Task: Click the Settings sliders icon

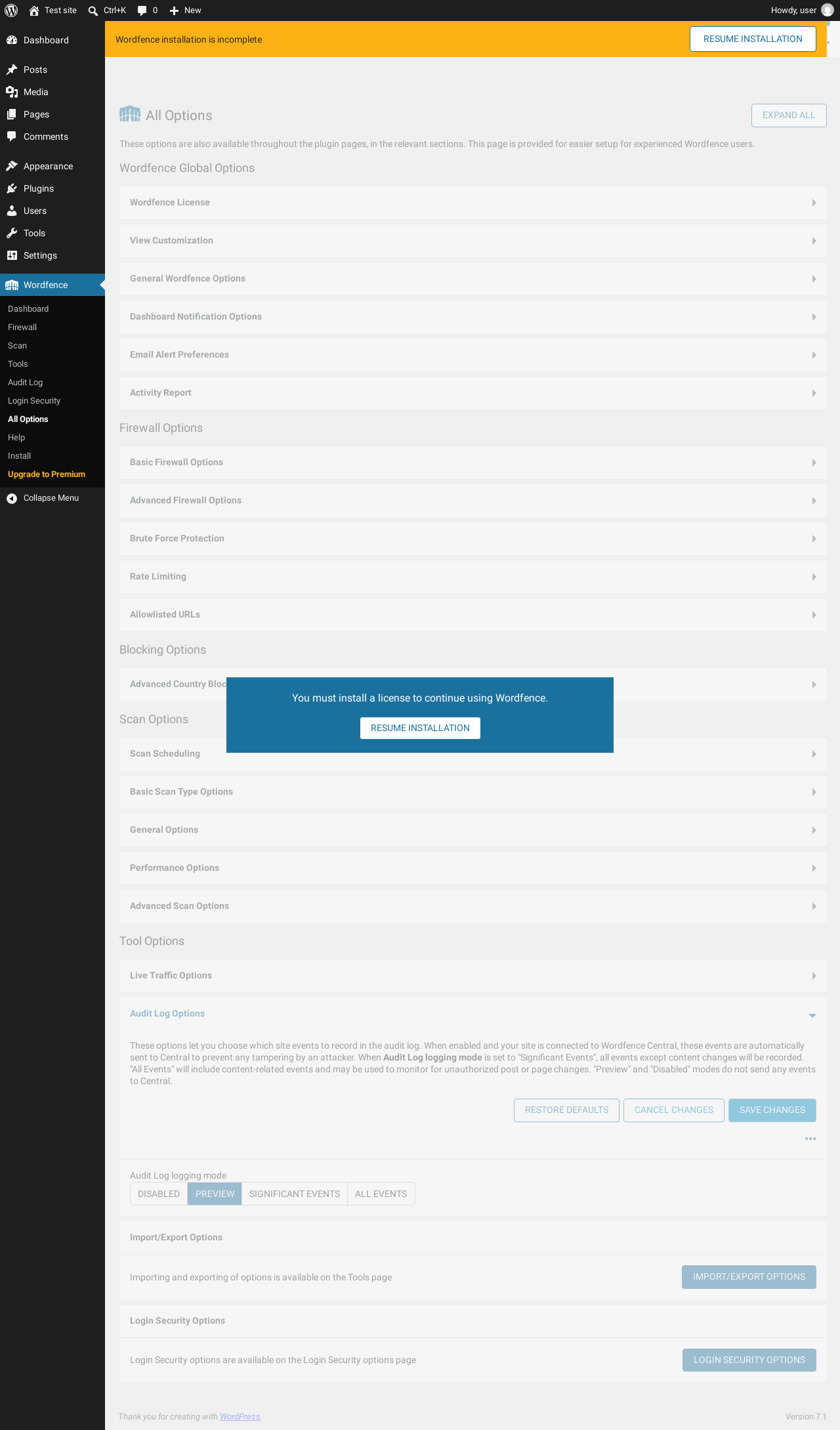Action: click(12, 255)
